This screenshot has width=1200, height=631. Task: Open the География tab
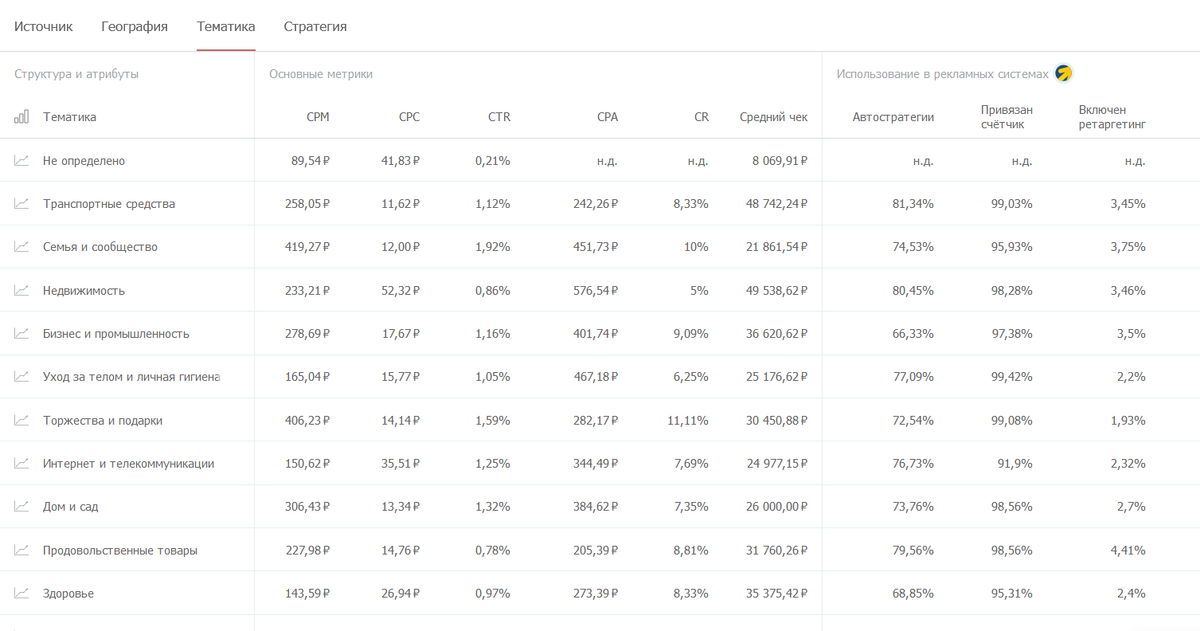click(x=134, y=27)
